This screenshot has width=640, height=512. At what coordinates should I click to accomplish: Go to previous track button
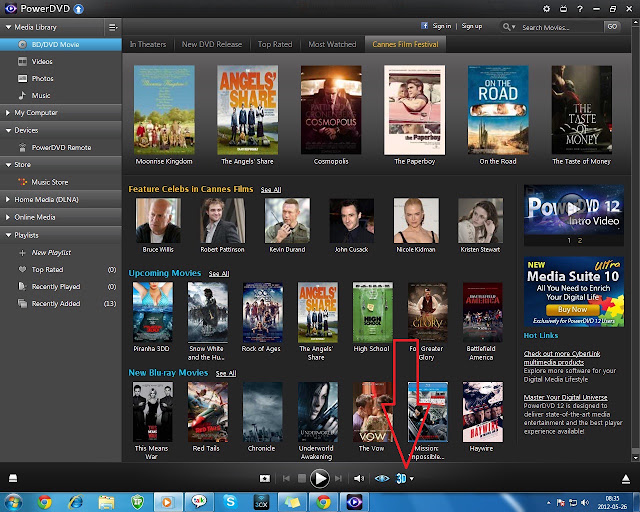[286, 479]
